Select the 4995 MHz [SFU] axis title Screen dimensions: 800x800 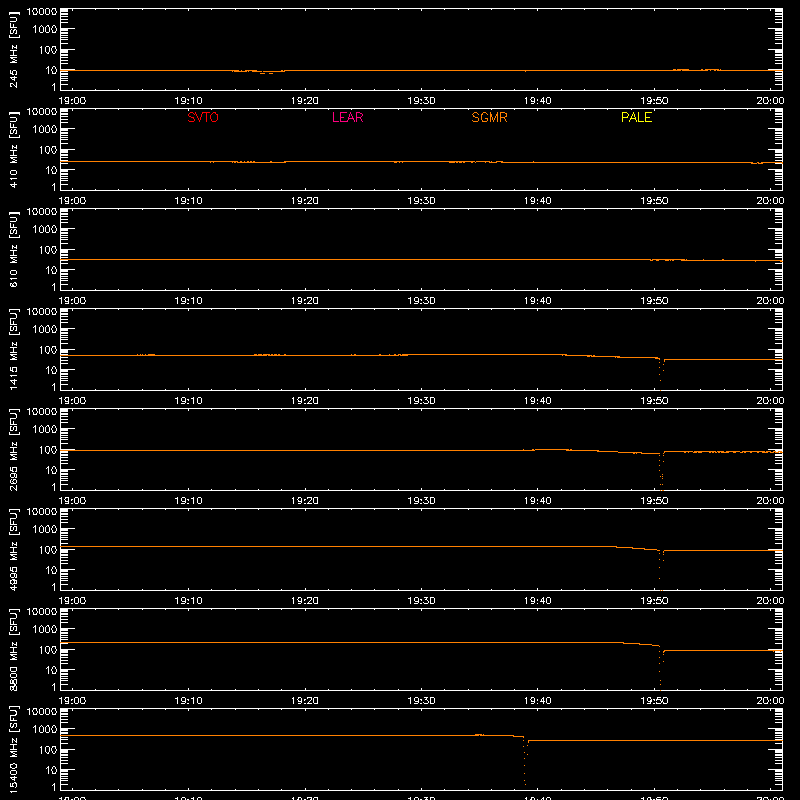point(13,549)
